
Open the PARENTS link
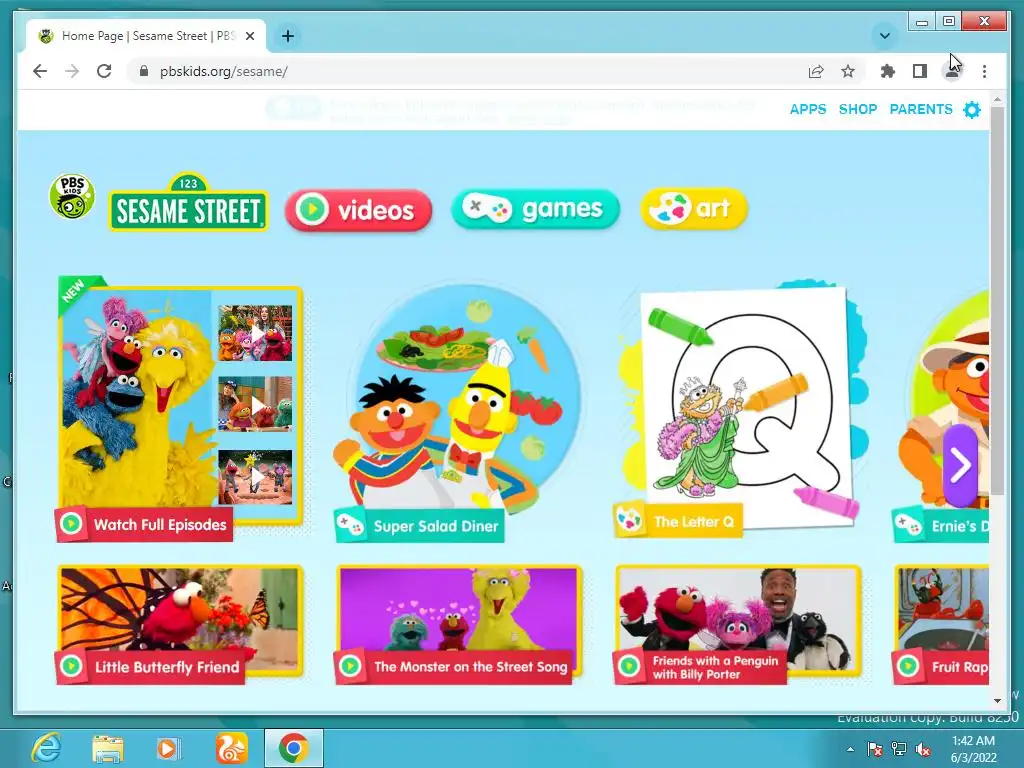click(x=921, y=109)
